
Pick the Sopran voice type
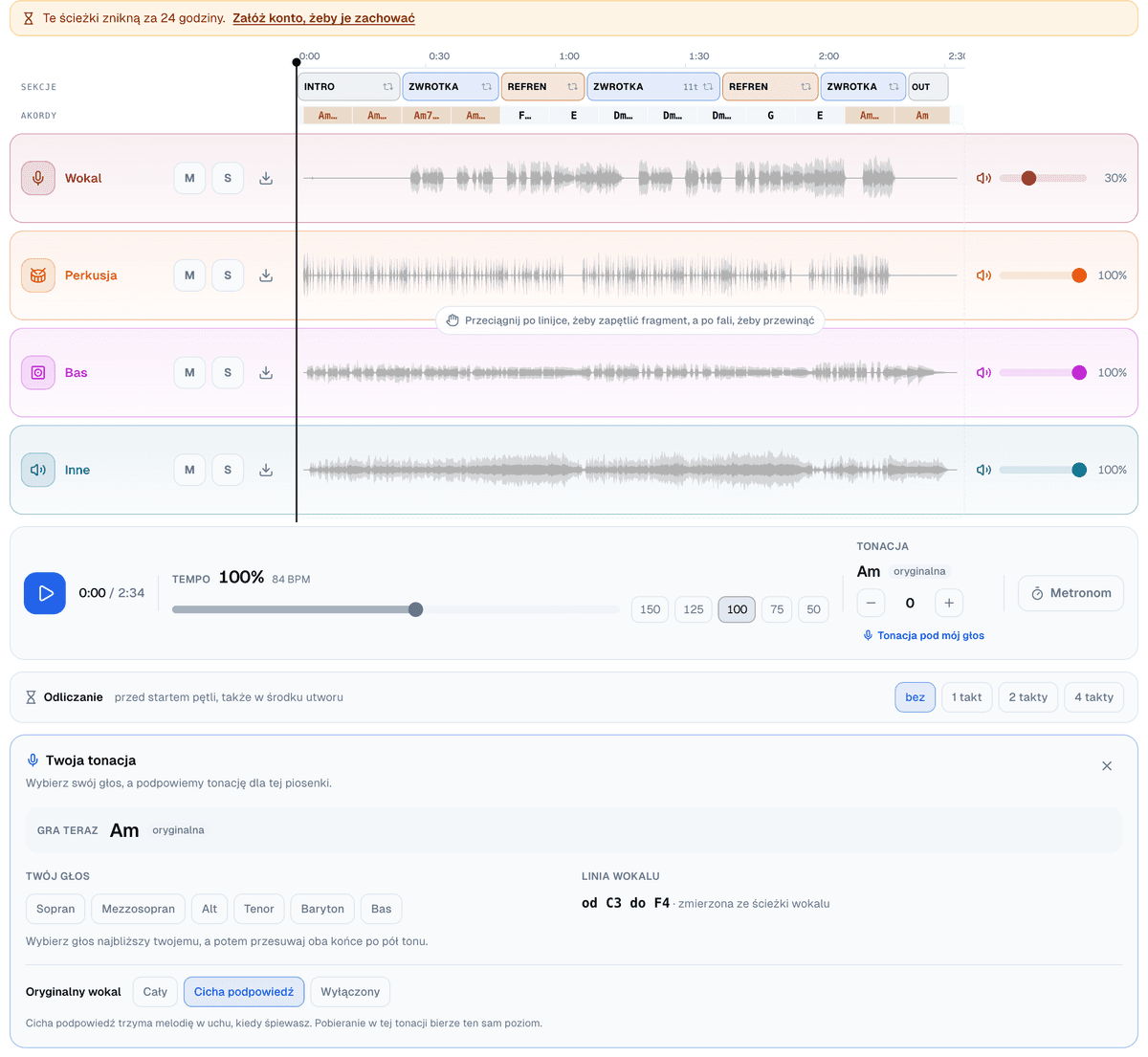point(55,909)
